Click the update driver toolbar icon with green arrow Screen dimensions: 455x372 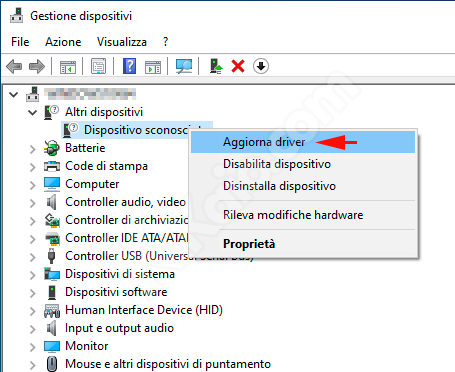click(216, 66)
